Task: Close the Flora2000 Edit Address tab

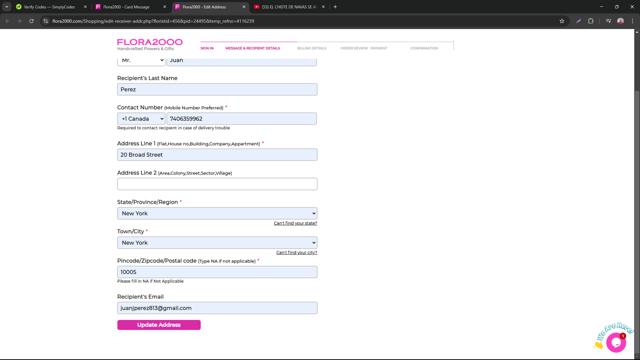Action: (244, 7)
